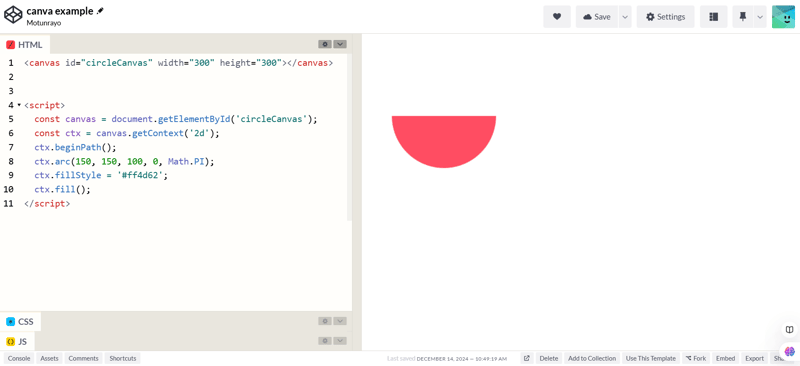Open the user avatar menu
This screenshot has height=366, width=800.
coord(783,17)
